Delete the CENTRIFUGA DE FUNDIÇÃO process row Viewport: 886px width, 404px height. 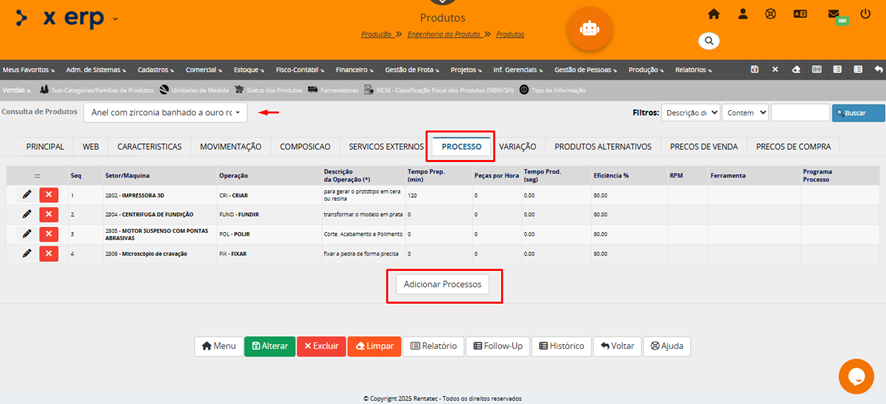click(x=49, y=214)
